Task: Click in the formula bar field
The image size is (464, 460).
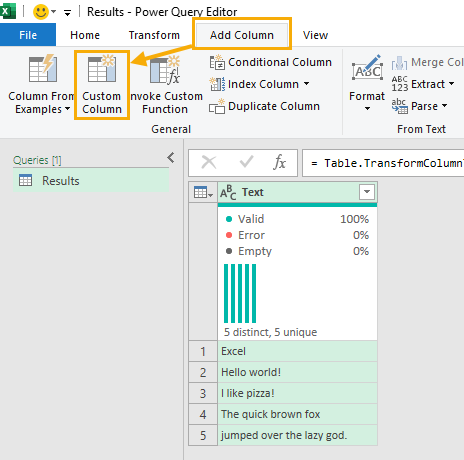Action: click(x=383, y=163)
